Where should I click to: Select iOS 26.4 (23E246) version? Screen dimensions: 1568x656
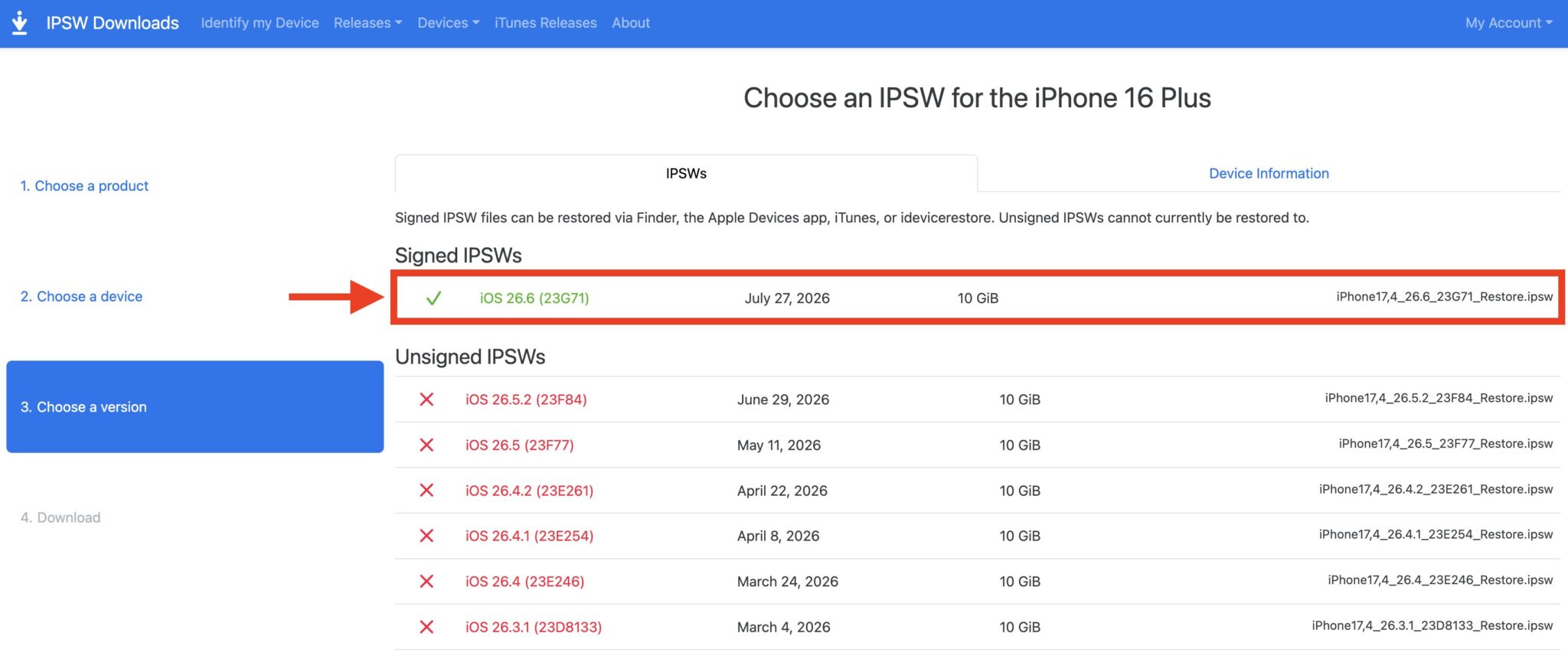(524, 582)
